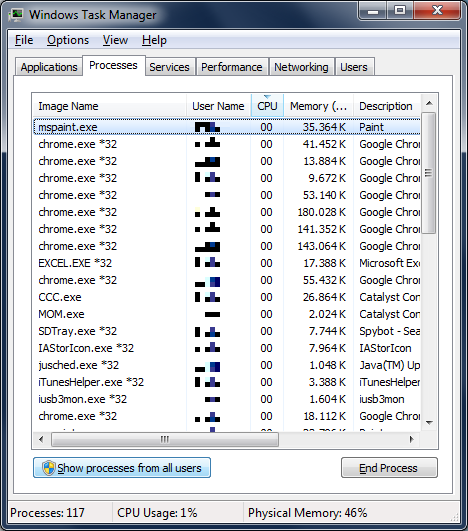Click the 2.024 K memory value
This screenshot has width=468, height=531.
click(x=327, y=314)
